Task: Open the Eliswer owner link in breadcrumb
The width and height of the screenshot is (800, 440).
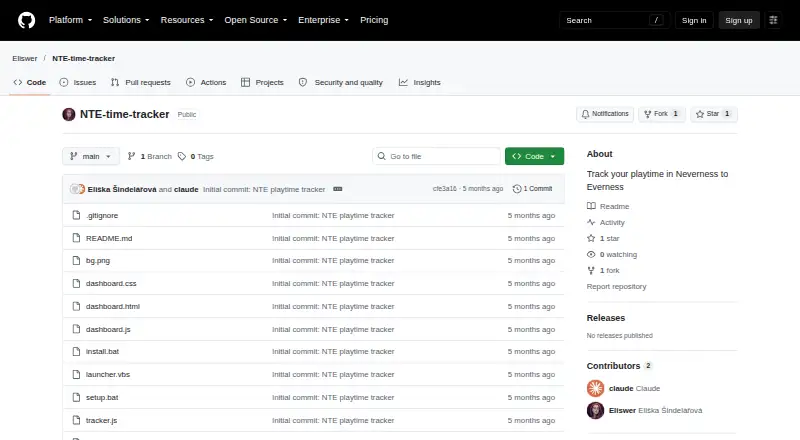Action: coord(25,58)
